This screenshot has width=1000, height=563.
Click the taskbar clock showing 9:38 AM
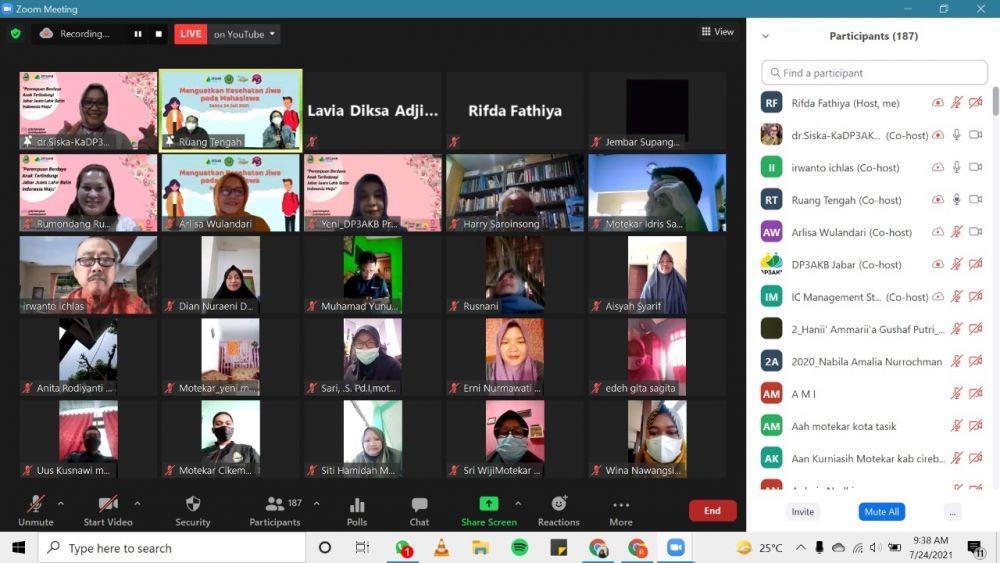[930, 548]
